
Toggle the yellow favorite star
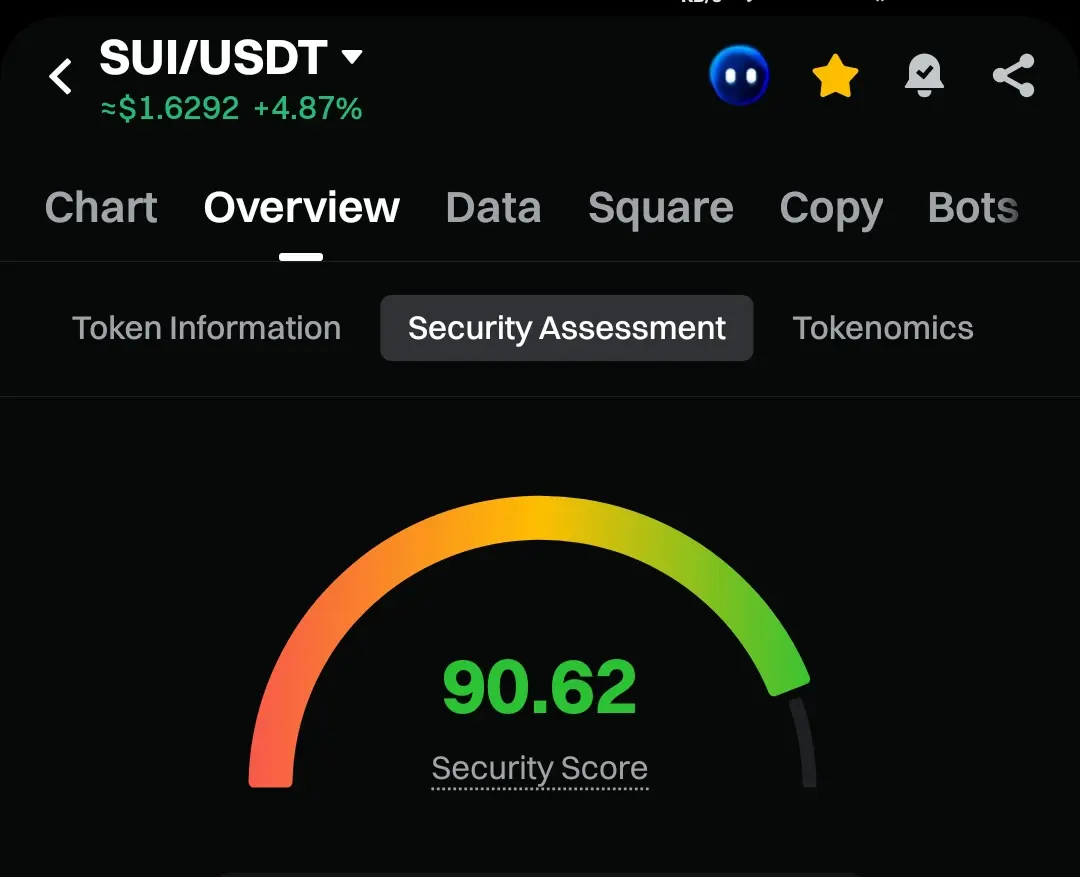coord(835,76)
